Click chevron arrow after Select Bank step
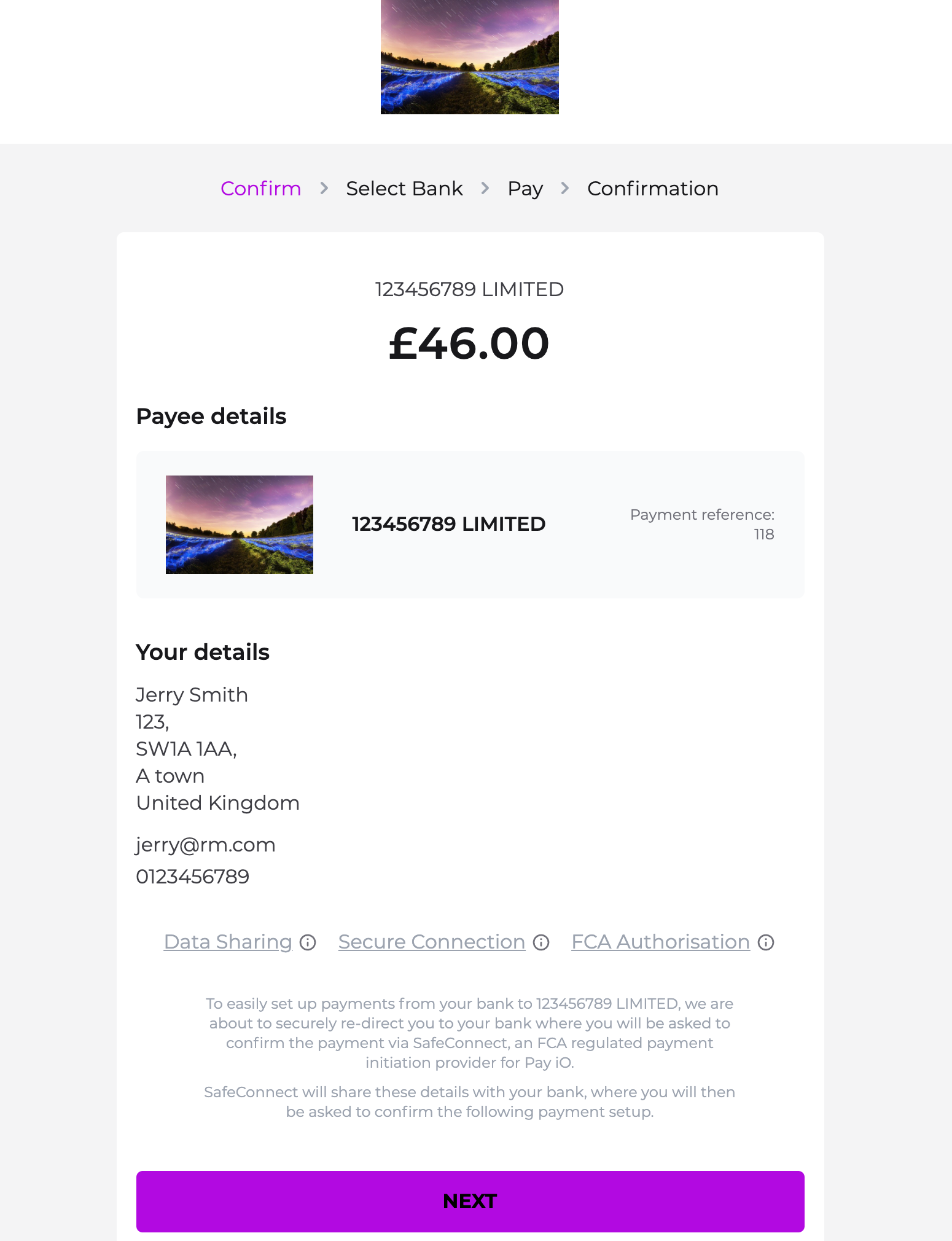The width and height of the screenshot is (952, 1241). [485, 188]
